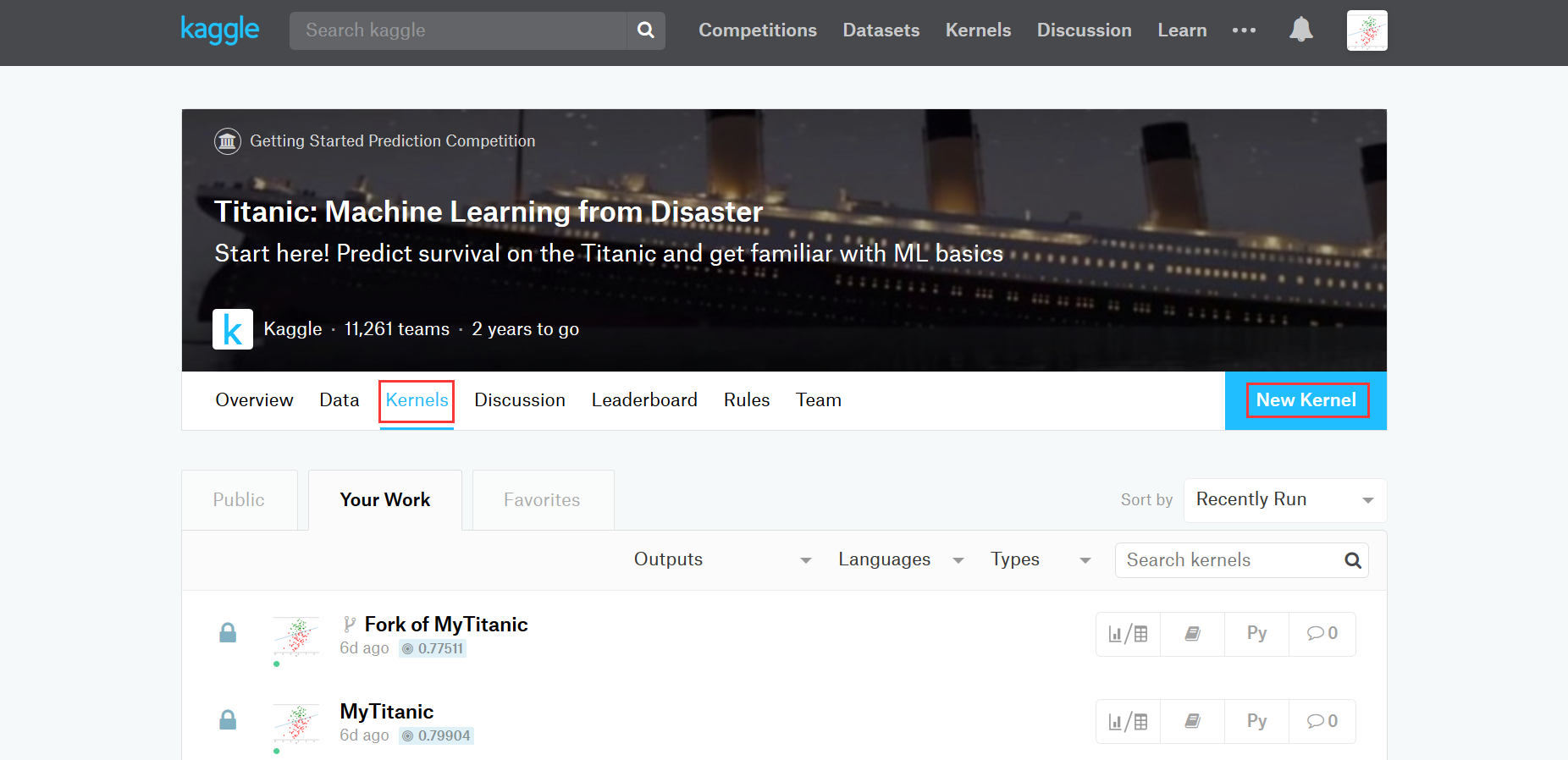Go to Datasets in top navigation

[881, 30]
